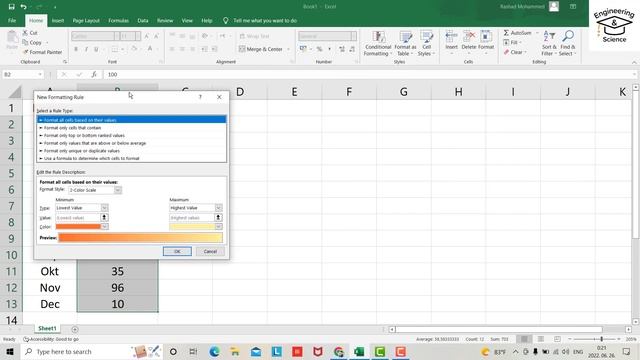The image size is (640, 360).
Task: Open the Clear dropdown
Action: [515, 52]
